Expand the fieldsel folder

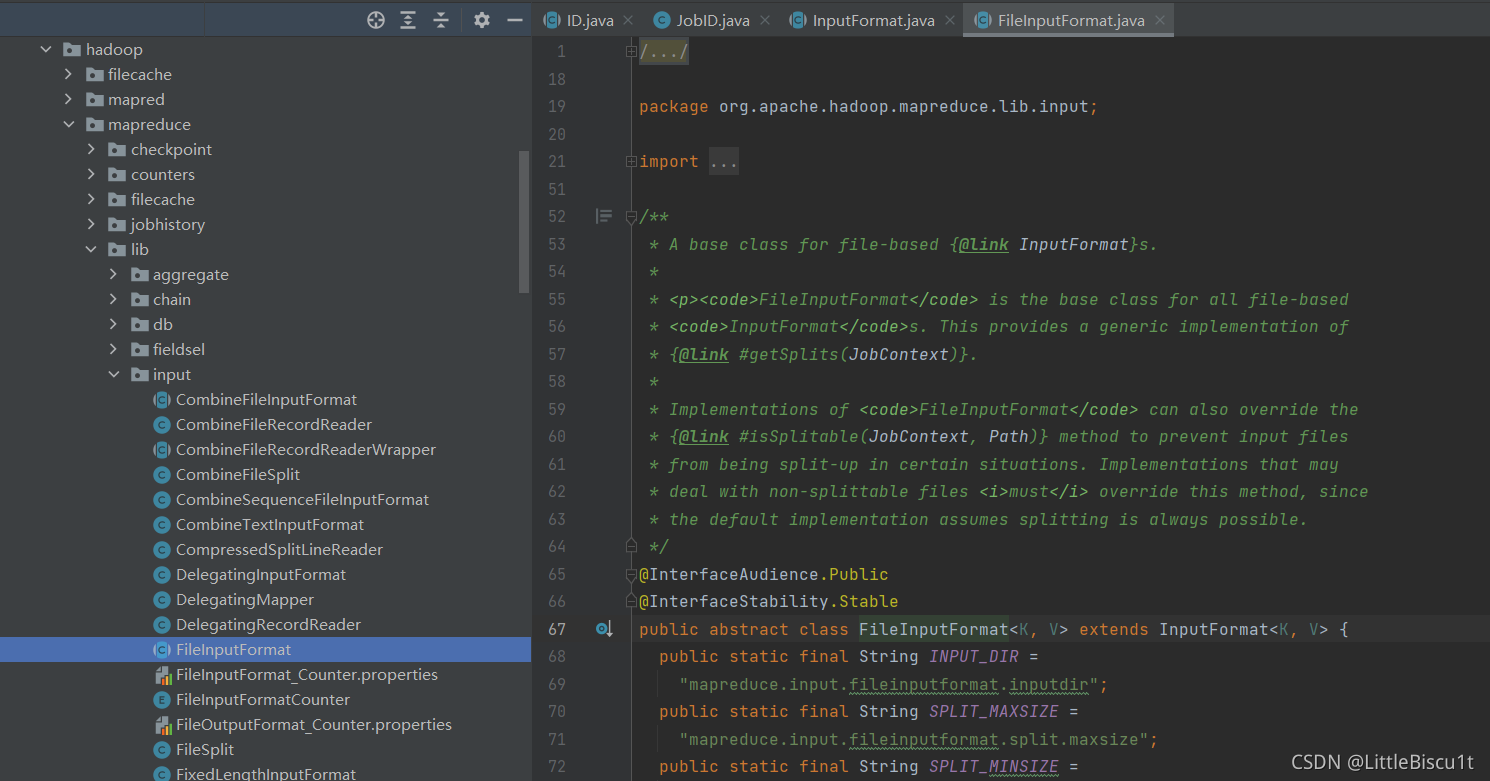click(113, 349)
